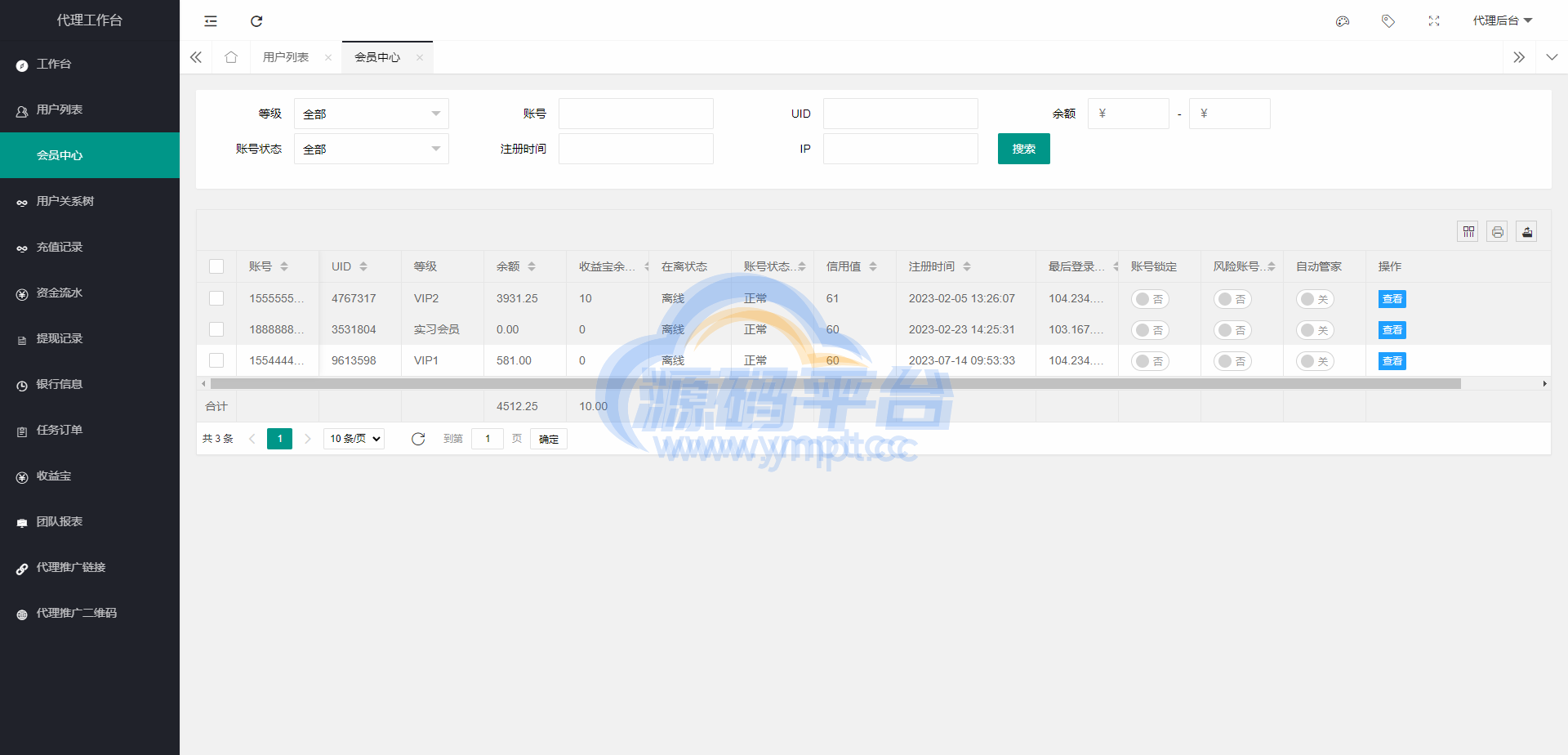The height and width of the screenshot is (755, 1568).
Task: Sort by 信用值 column arrows
Action: (x=873, y=266)
